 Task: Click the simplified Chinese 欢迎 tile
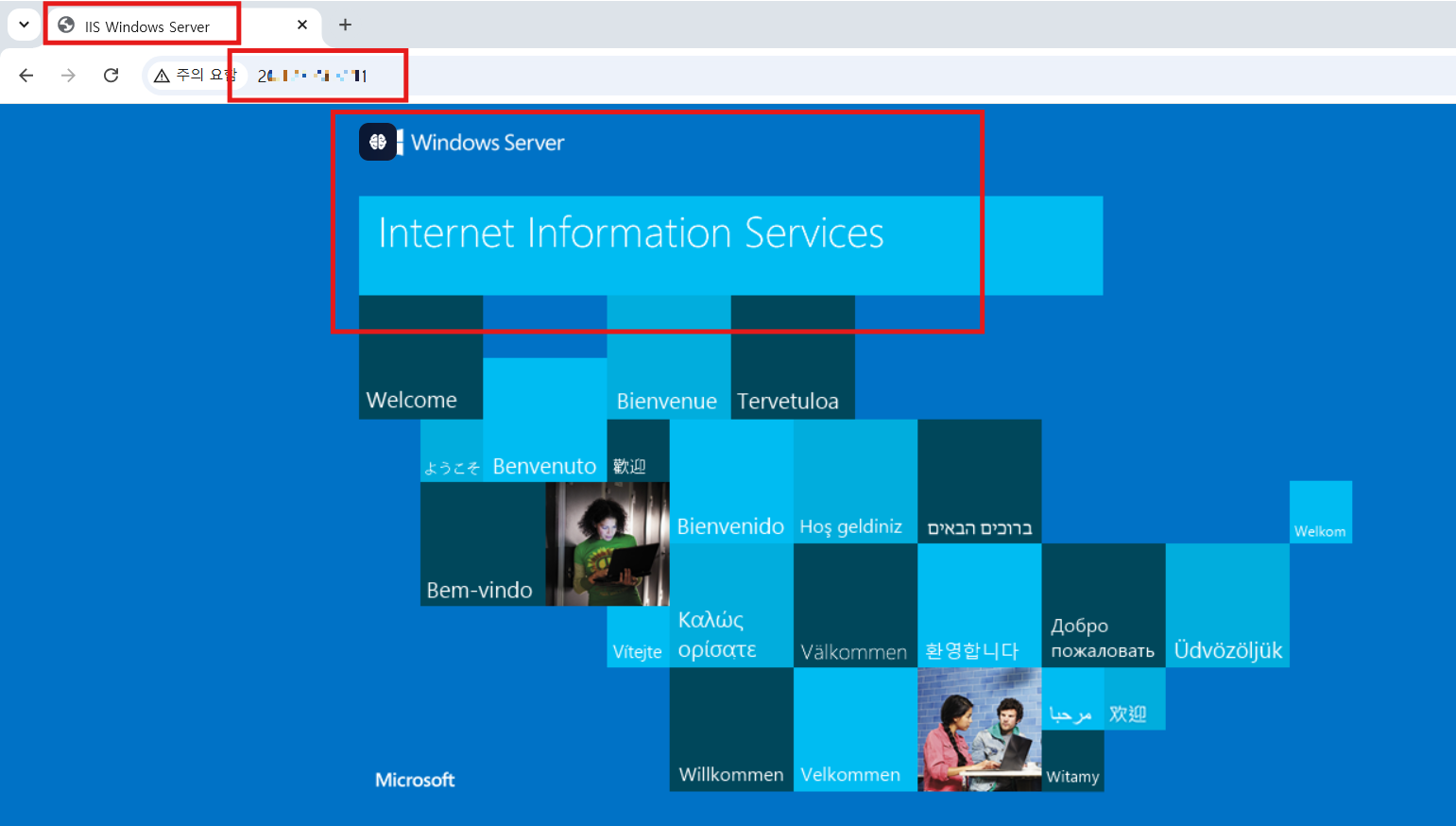tap(1134, 698)
